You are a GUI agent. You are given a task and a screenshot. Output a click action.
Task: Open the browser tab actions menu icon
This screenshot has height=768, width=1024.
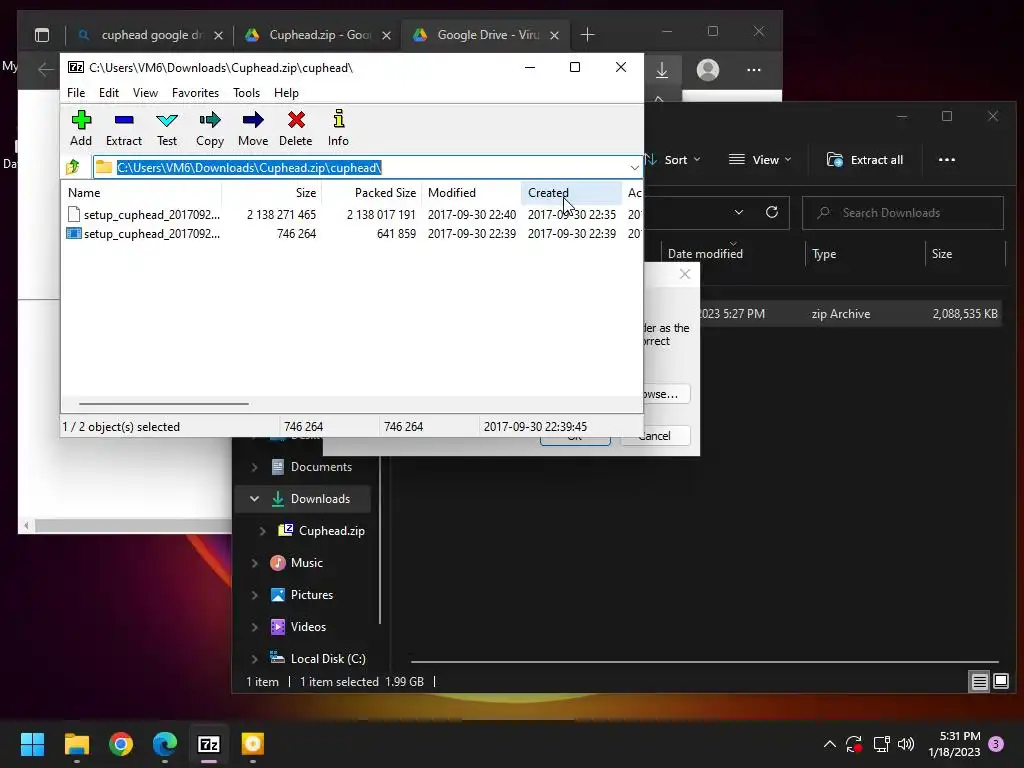pos(42,35)
